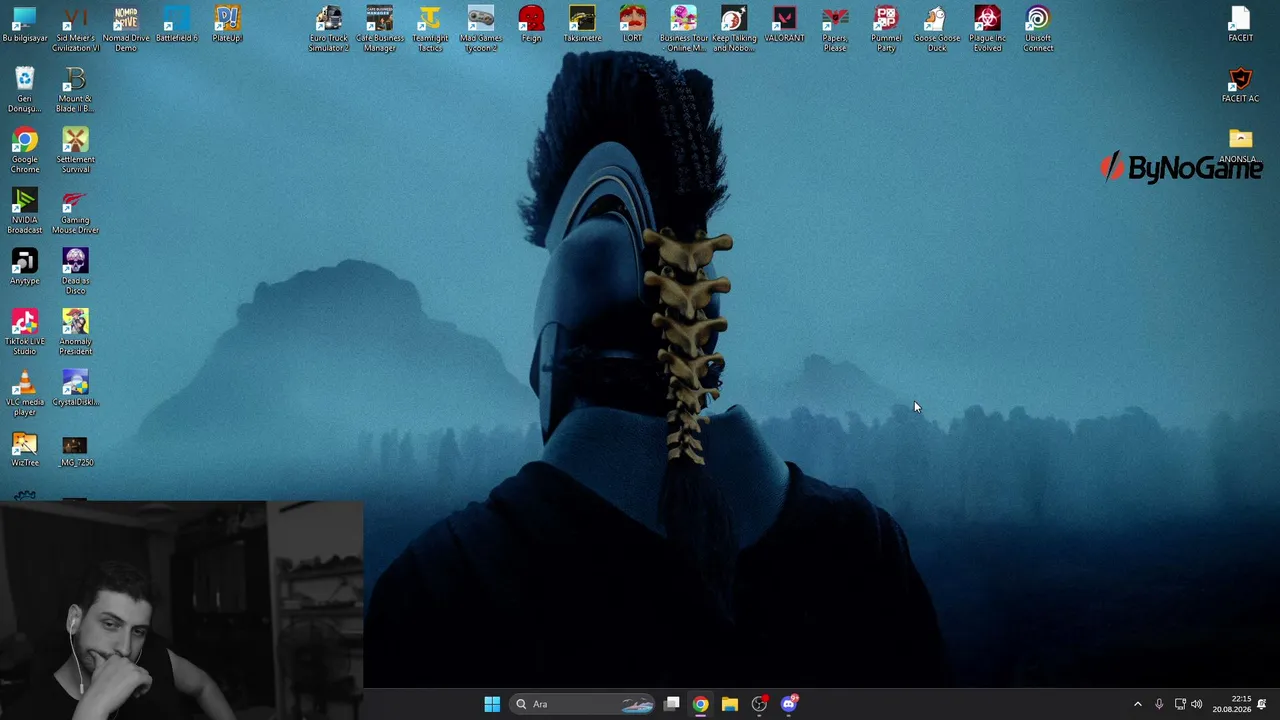This screenshot has height=720, width=1280.
Task: Open the Windows Start menu
Action: [492, 704]
